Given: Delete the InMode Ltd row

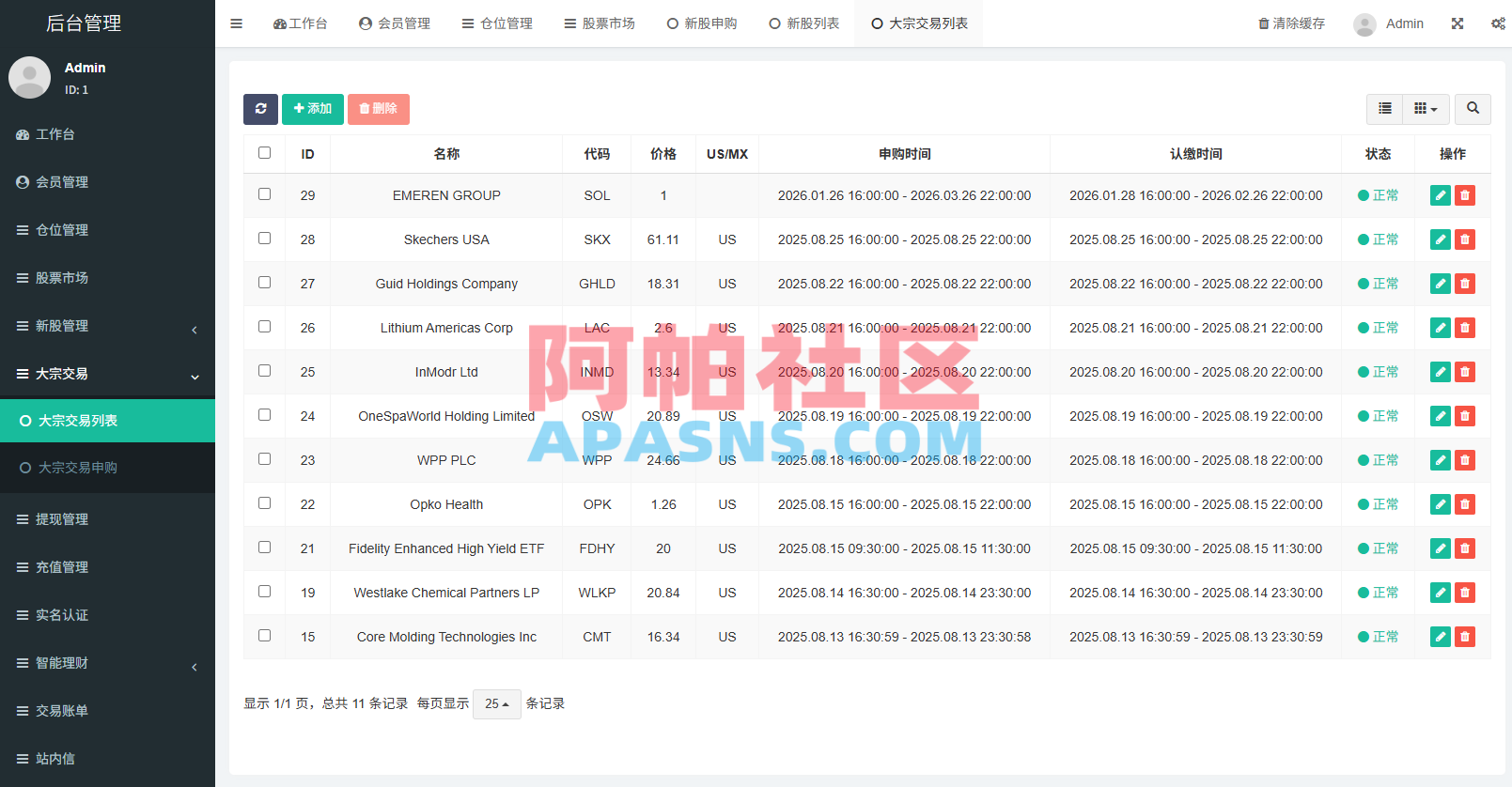Looking at the screenshot, I should (1465, 372).
